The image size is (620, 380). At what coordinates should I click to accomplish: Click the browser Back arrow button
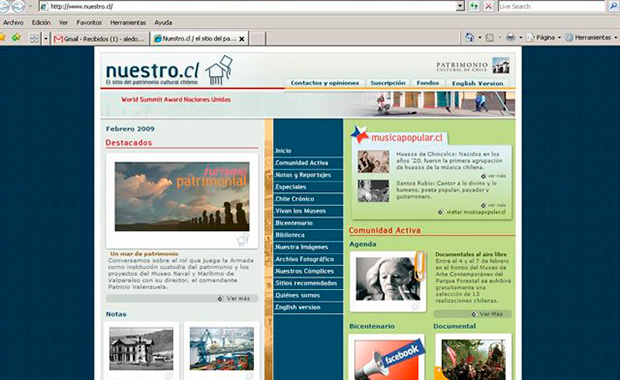(x=4, y=6)
